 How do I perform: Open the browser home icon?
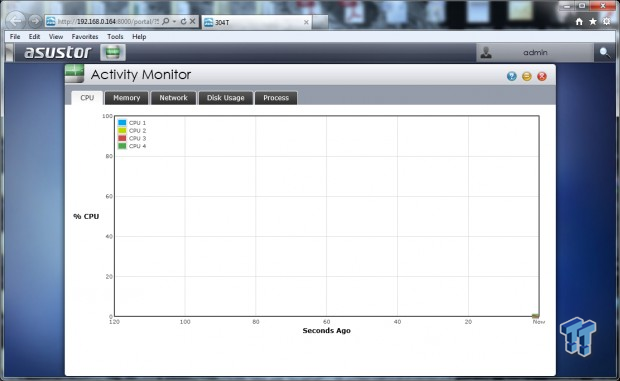[579, 21]
